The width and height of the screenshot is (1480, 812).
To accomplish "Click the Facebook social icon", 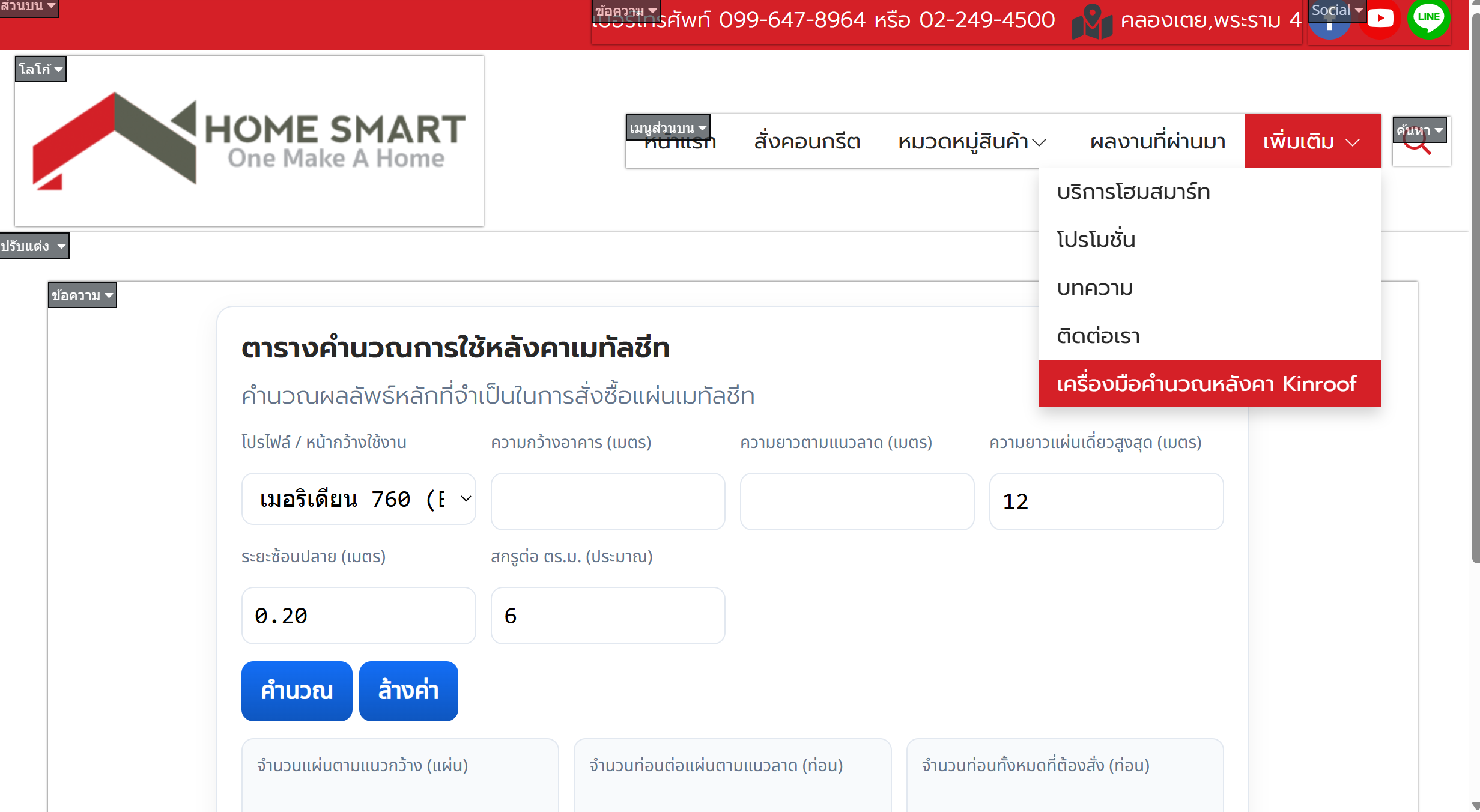I will click(x=1329, y=30).
